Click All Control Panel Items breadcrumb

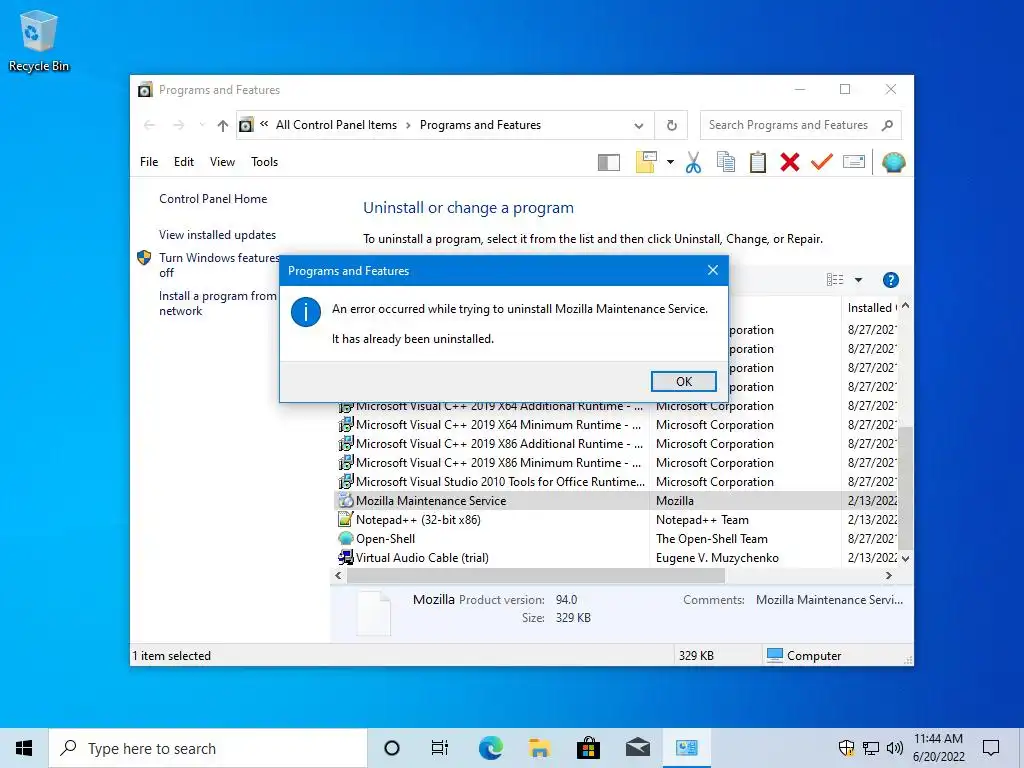point(336,125)
